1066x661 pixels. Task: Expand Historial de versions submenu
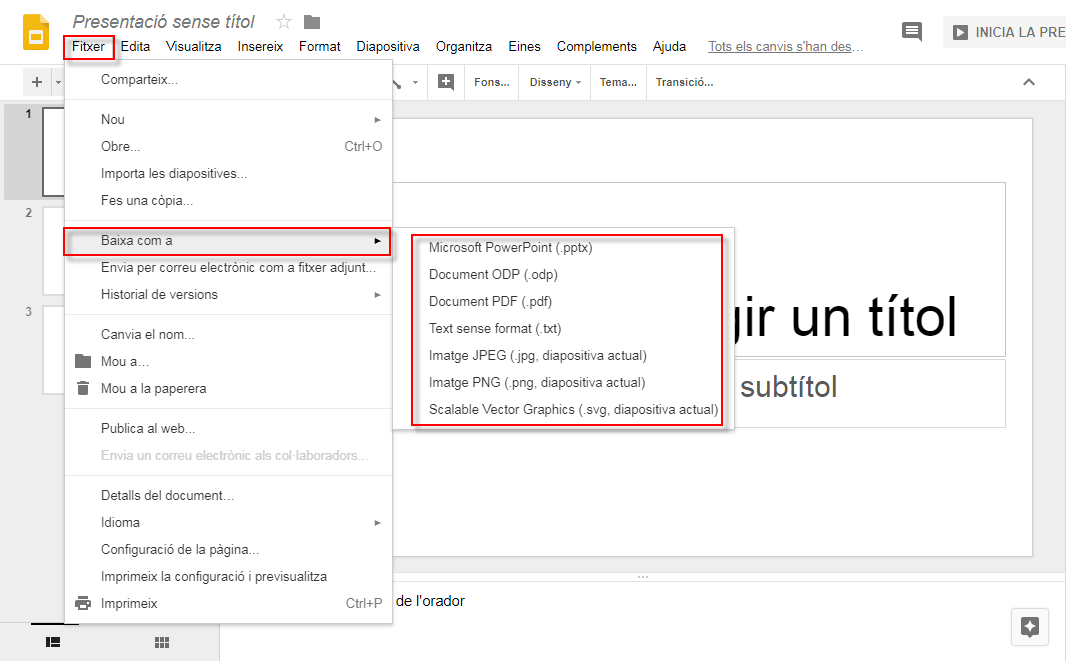pyautogui.click(x=228, y=294)
